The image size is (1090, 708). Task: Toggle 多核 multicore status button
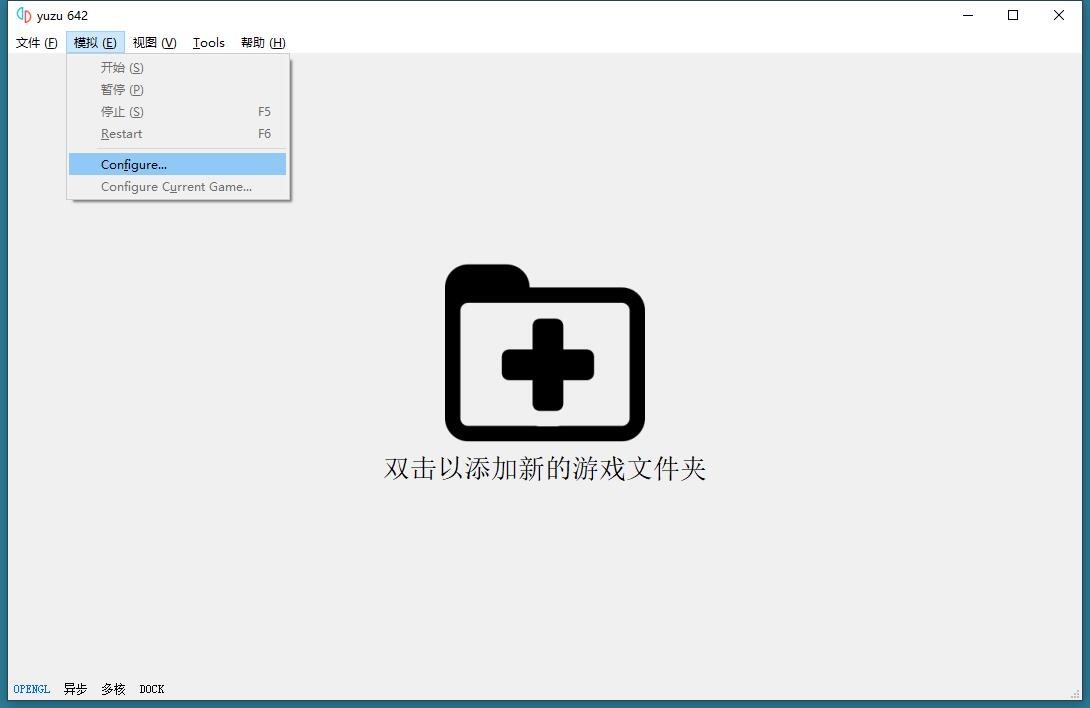click(x=113, y=689)
